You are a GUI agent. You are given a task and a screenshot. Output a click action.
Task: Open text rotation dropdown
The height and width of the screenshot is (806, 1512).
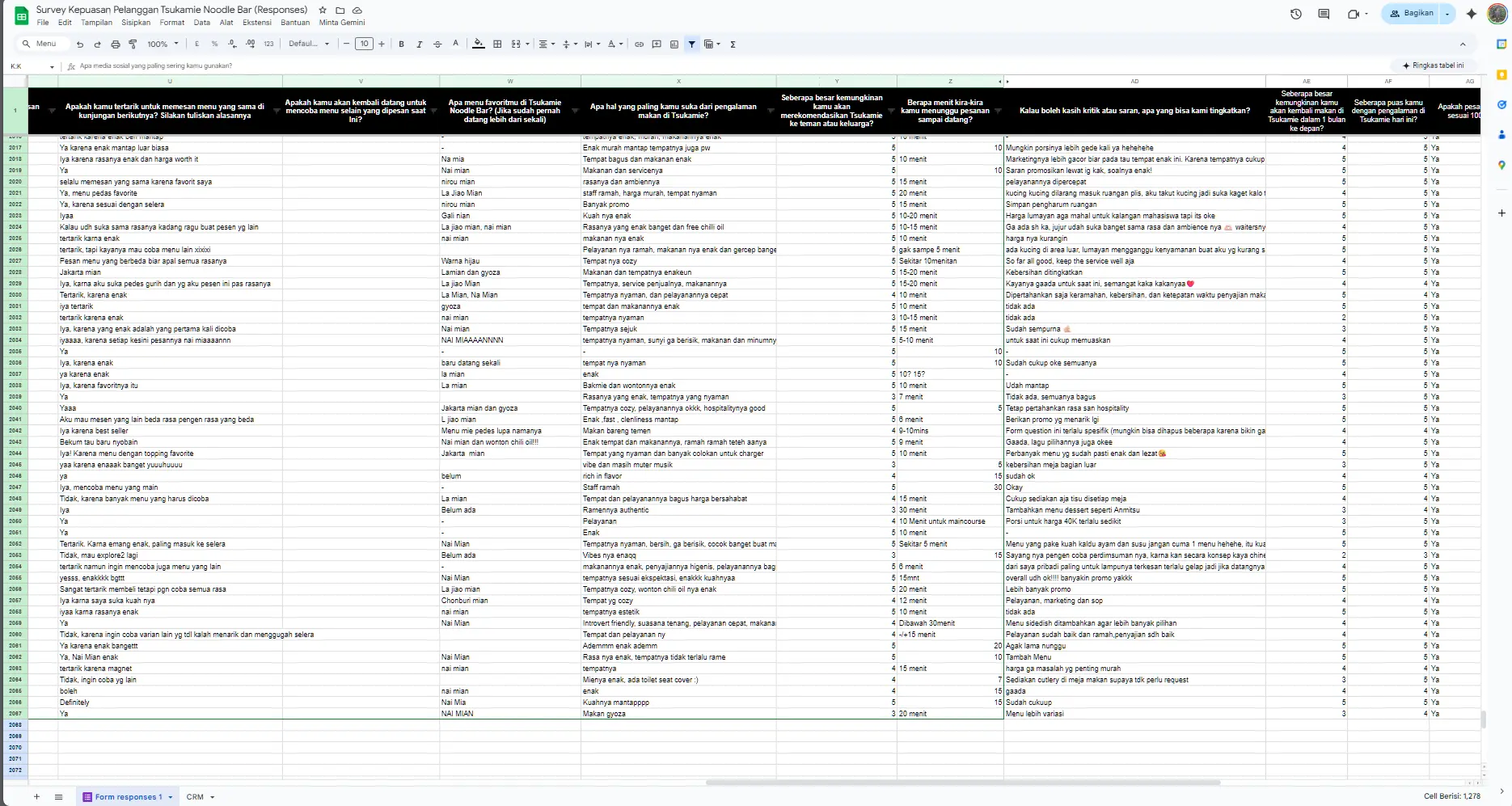pyautogui.click(x=615, y=44)
